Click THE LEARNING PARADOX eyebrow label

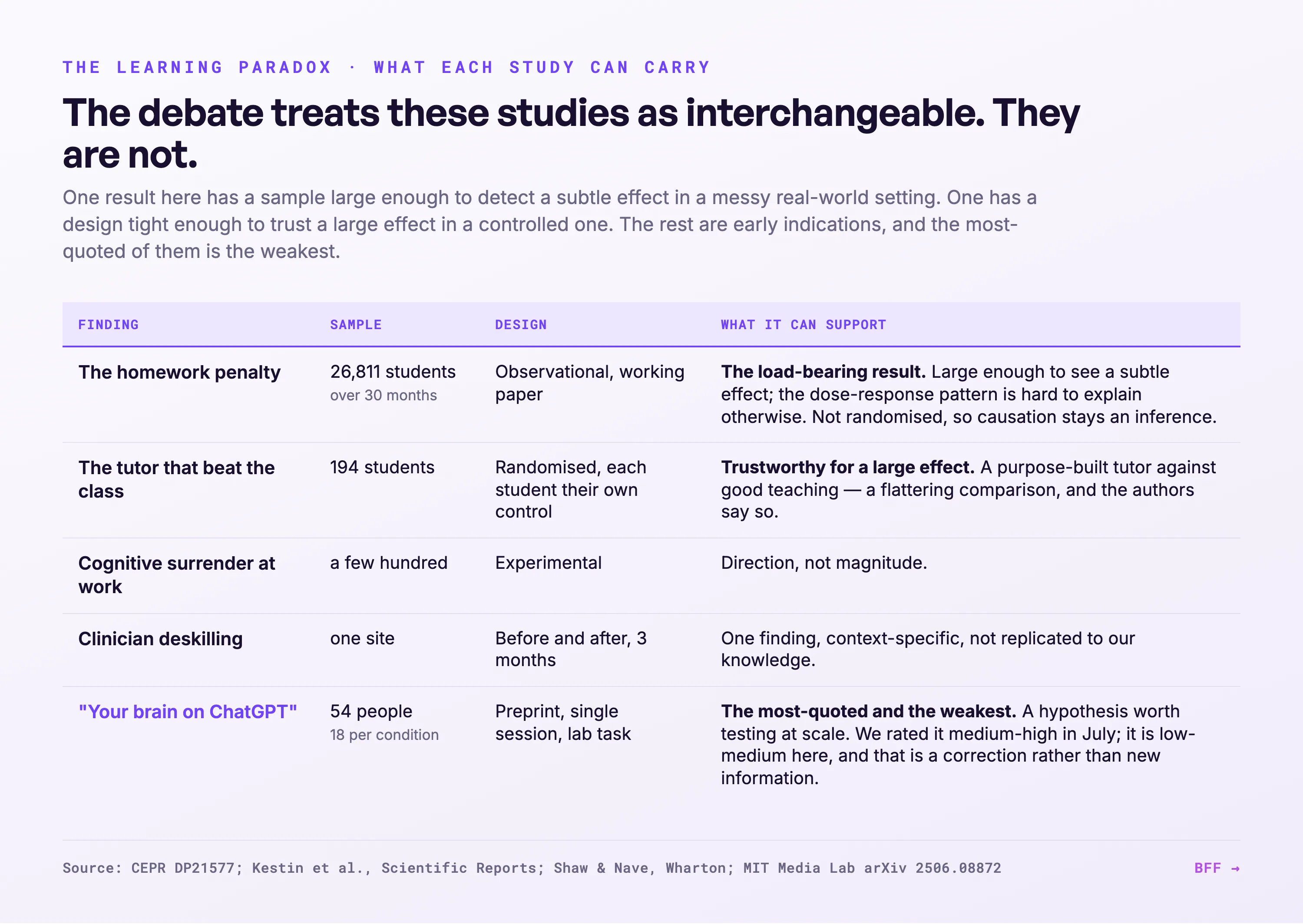point(197,67)
